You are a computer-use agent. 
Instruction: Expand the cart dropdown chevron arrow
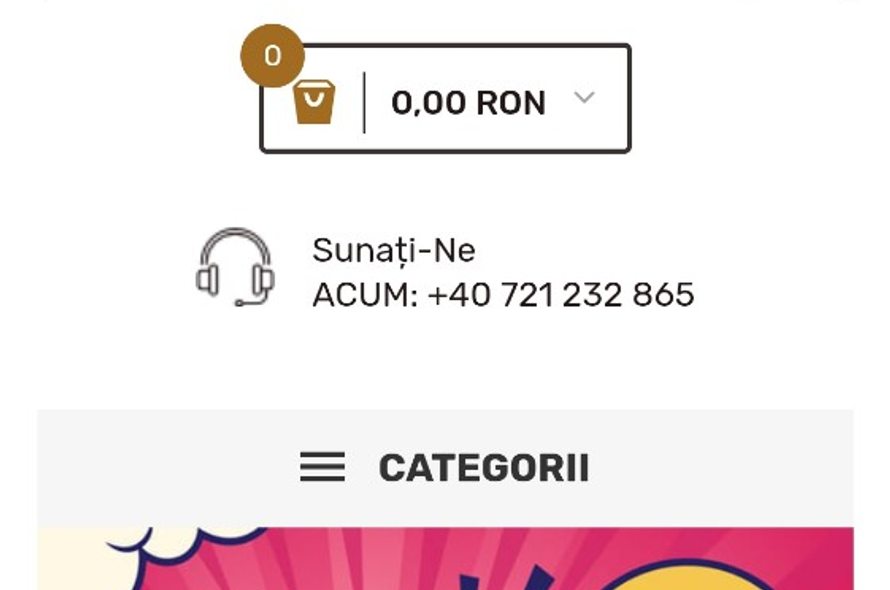pyautogui.click(x=584, y=97)
